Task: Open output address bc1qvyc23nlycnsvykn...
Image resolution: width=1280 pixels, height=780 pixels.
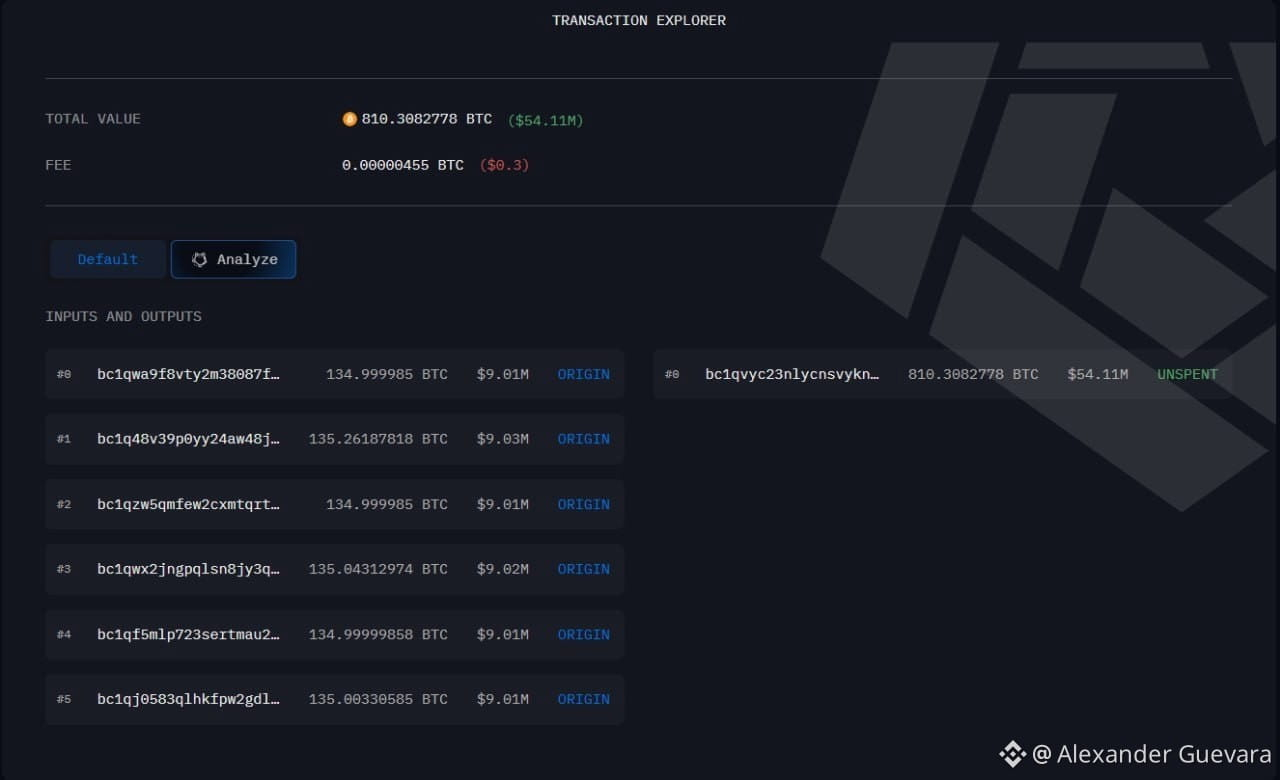Action: (793, 374)
